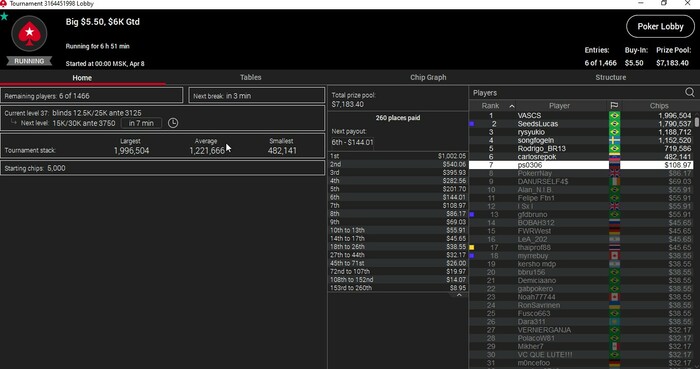Select player gfdbruno
Image resolution: width=700 pixels, height=369 pixels.
pos(582,215)
